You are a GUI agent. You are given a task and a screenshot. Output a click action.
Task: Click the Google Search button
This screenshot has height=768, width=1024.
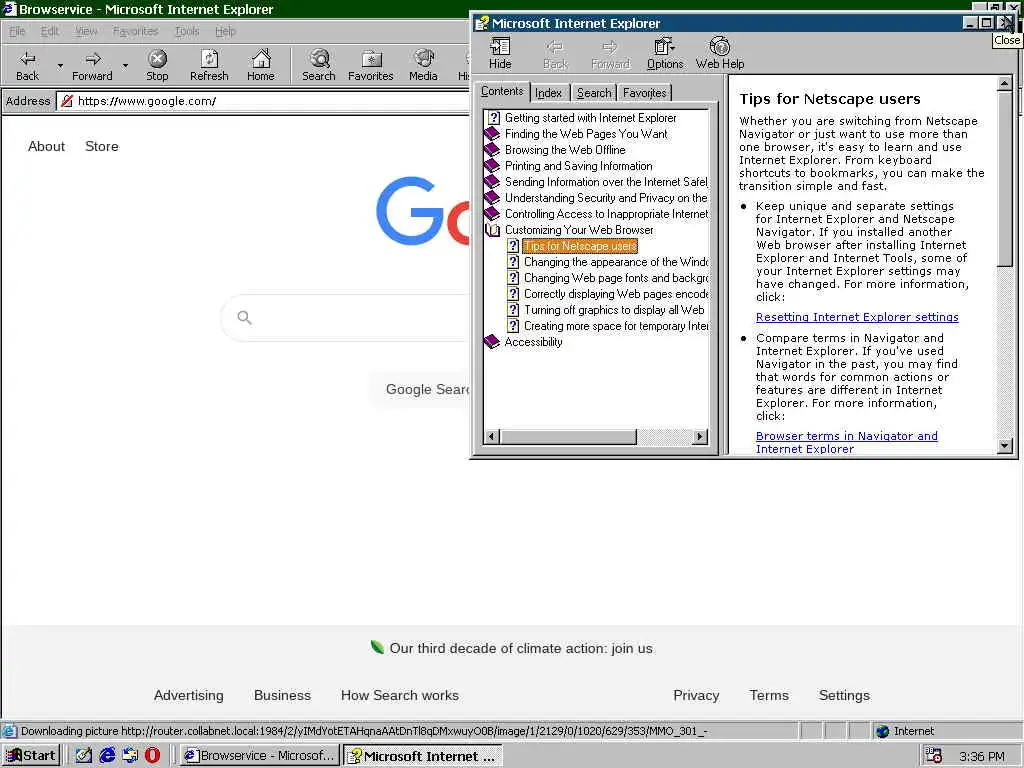click(421, 390)
